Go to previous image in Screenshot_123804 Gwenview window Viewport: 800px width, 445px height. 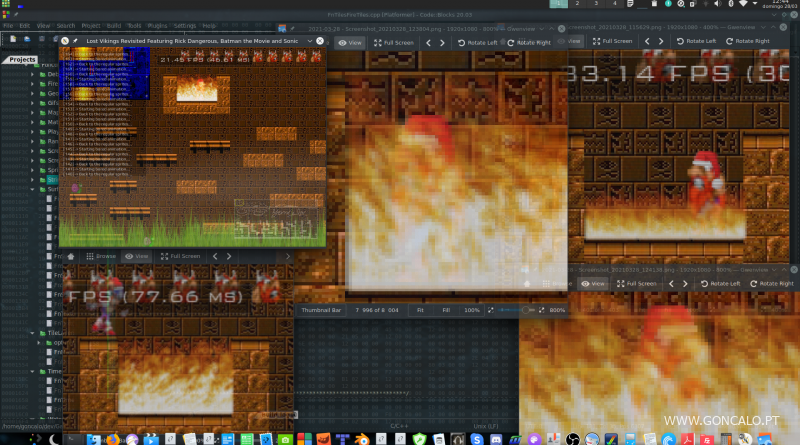429,43
